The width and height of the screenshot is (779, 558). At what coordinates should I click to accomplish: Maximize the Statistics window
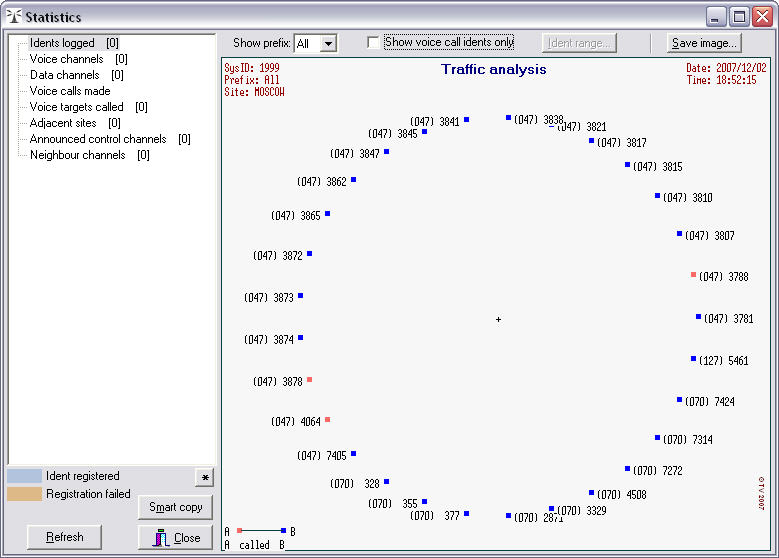pos(739,17)
